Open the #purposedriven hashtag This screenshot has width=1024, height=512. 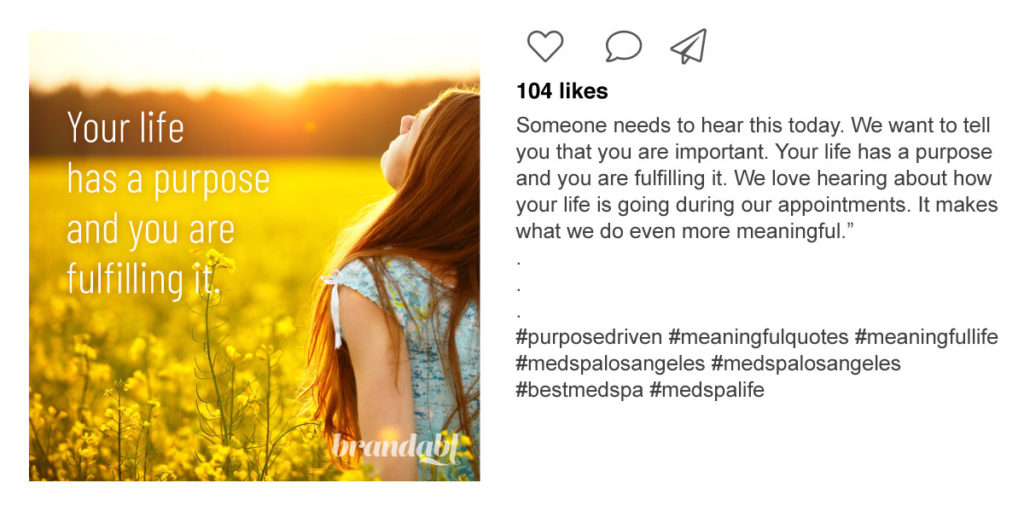click(x=588, y=338)
